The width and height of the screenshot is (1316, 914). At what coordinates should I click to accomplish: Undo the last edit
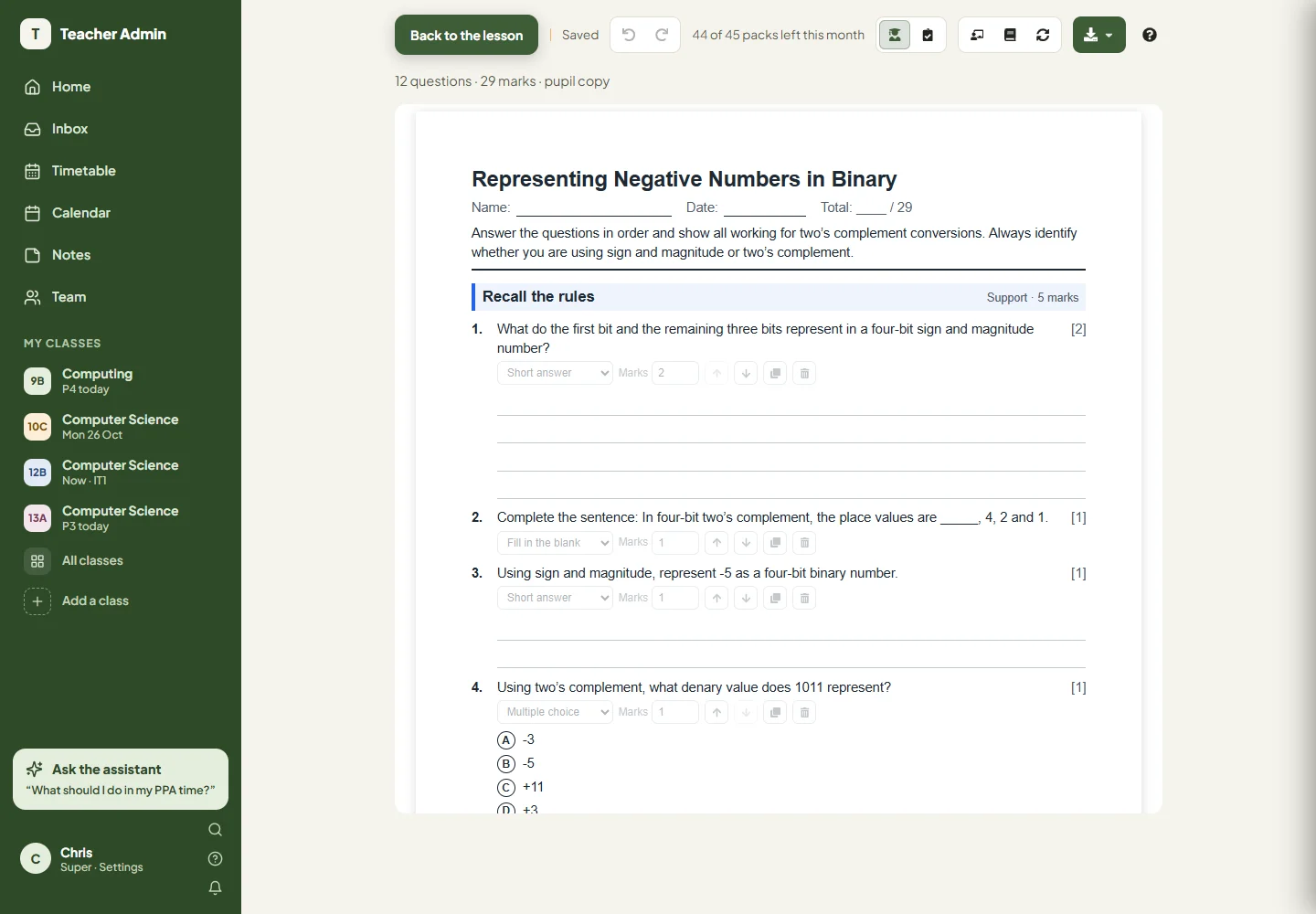[629, 35]
